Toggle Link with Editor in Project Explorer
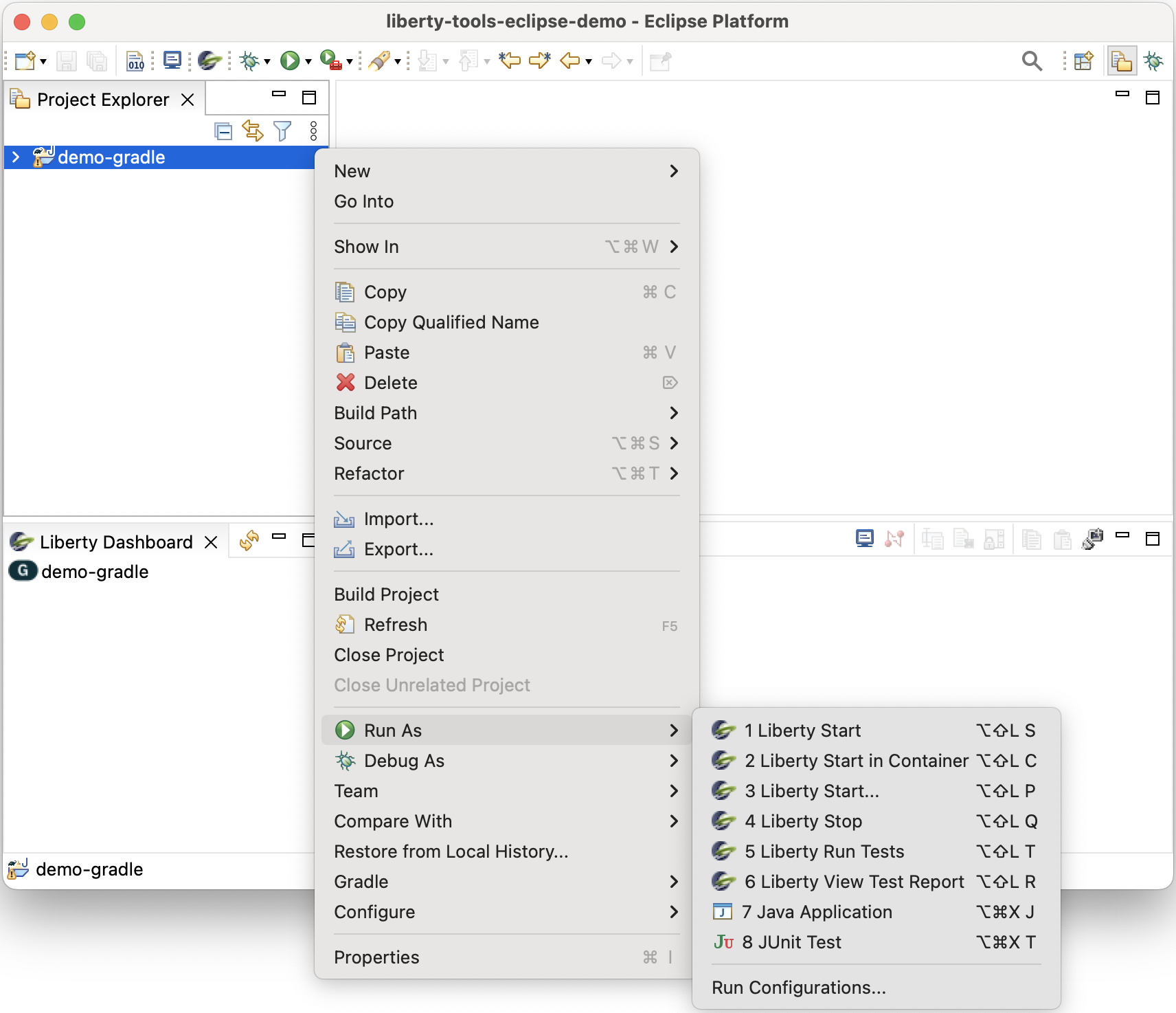1176x1013 pixels. [253, 131]
